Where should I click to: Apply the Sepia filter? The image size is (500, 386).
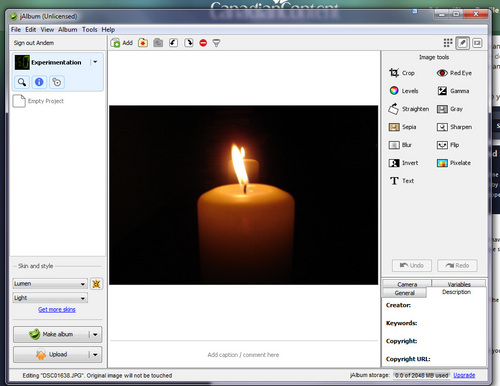coord(402,127)
